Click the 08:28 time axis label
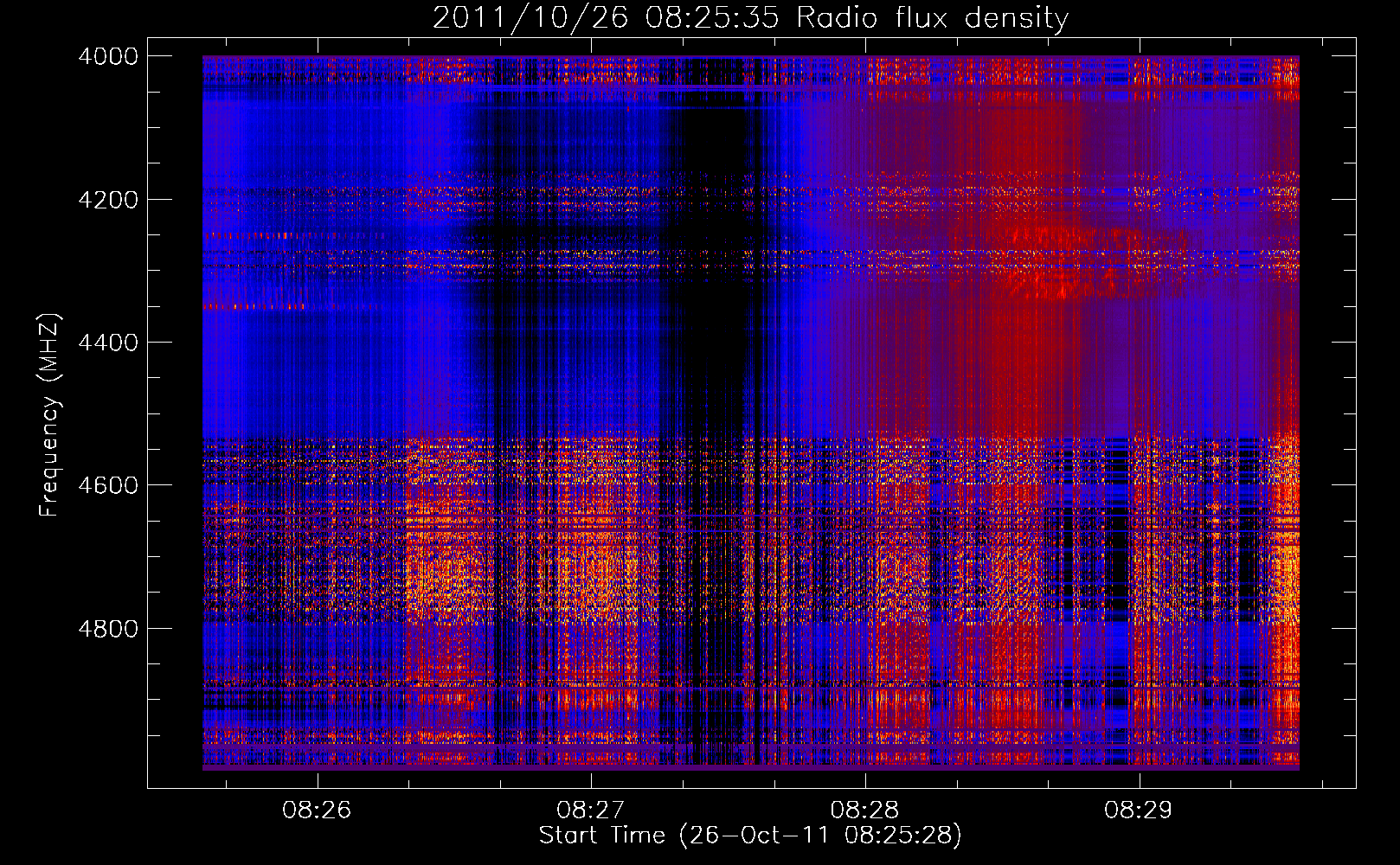The width and height of the screenshot is (1400, 865). click(864, 811)
